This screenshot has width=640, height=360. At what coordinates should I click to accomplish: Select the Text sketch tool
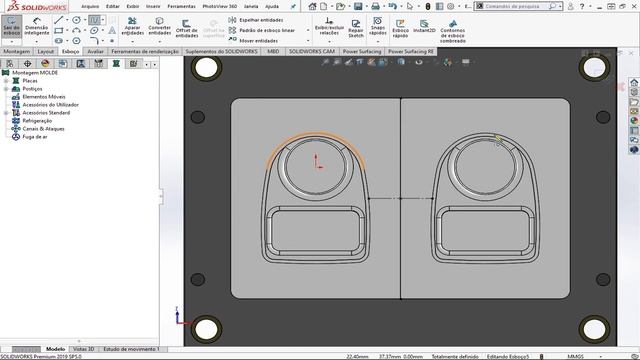point(112,31)
